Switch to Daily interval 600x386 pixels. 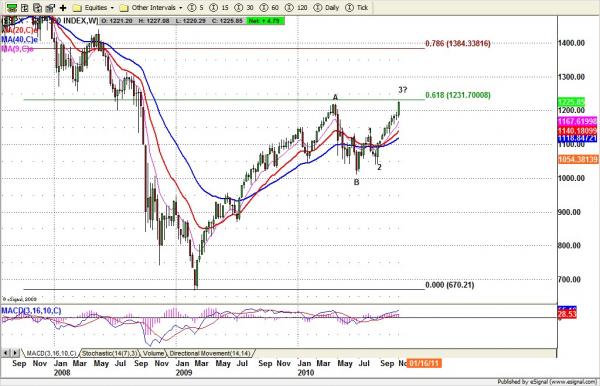(326, 8)
